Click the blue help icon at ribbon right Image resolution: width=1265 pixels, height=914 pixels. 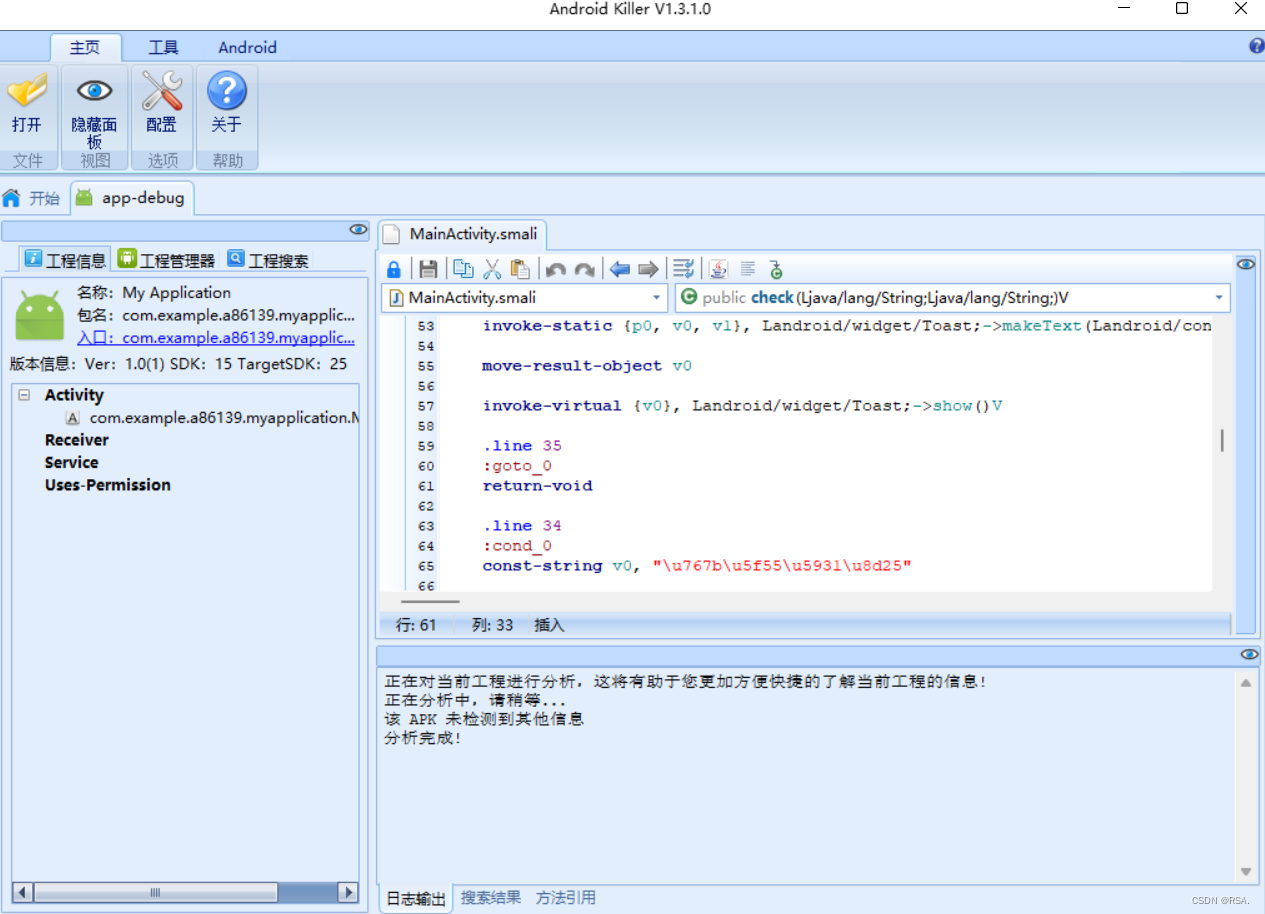point(1256,46)
